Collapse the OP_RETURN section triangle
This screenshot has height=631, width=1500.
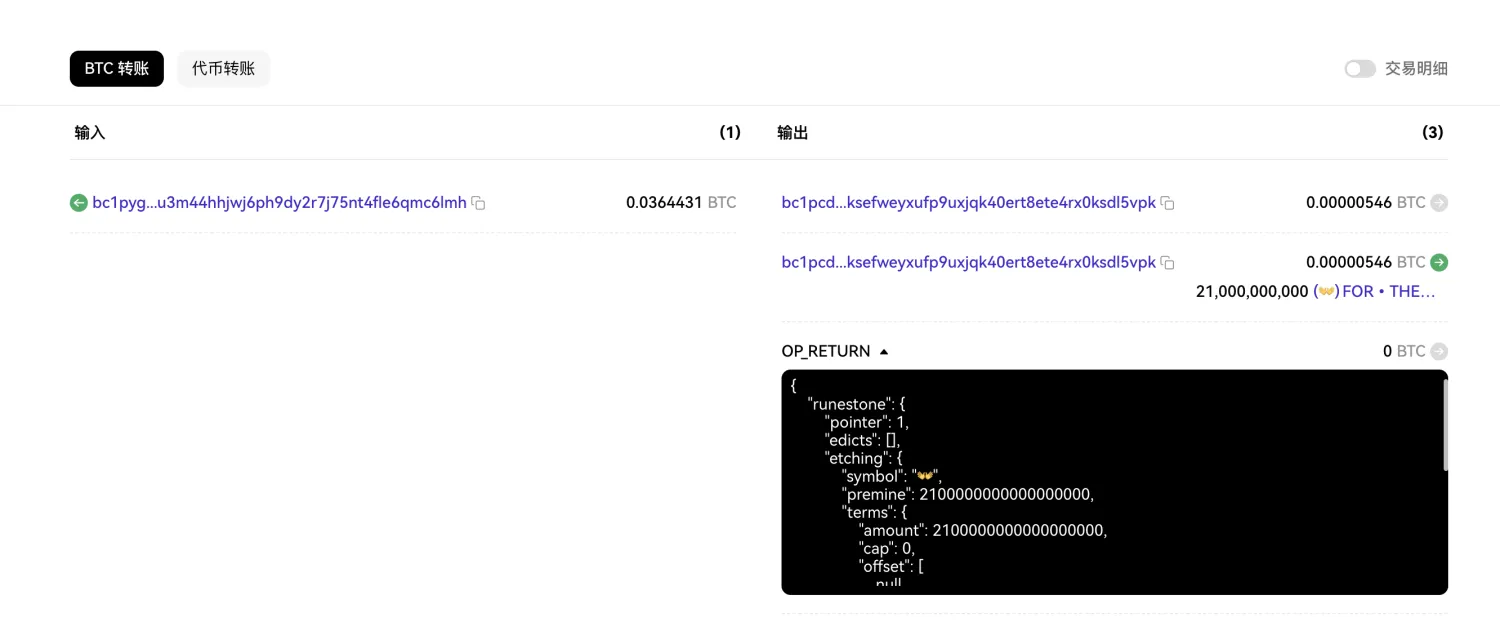pos(883,352)
